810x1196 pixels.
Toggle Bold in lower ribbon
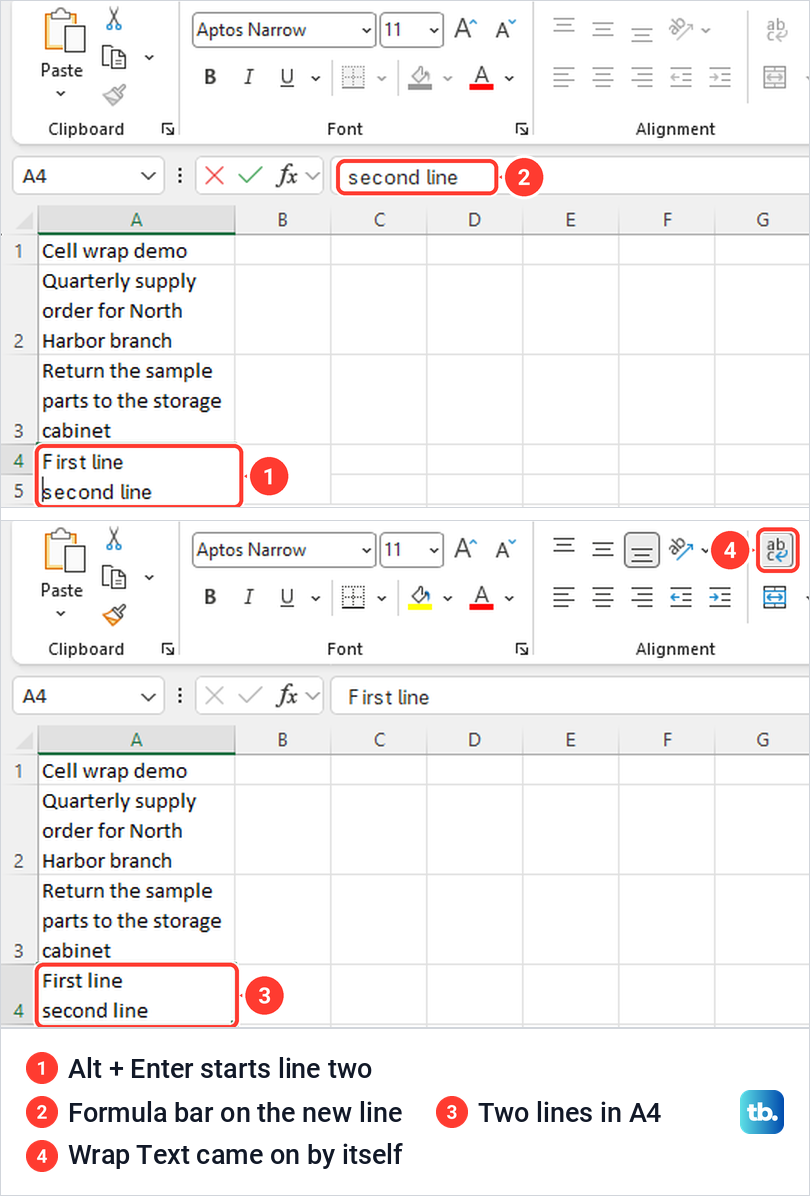(x=211, y=597)
